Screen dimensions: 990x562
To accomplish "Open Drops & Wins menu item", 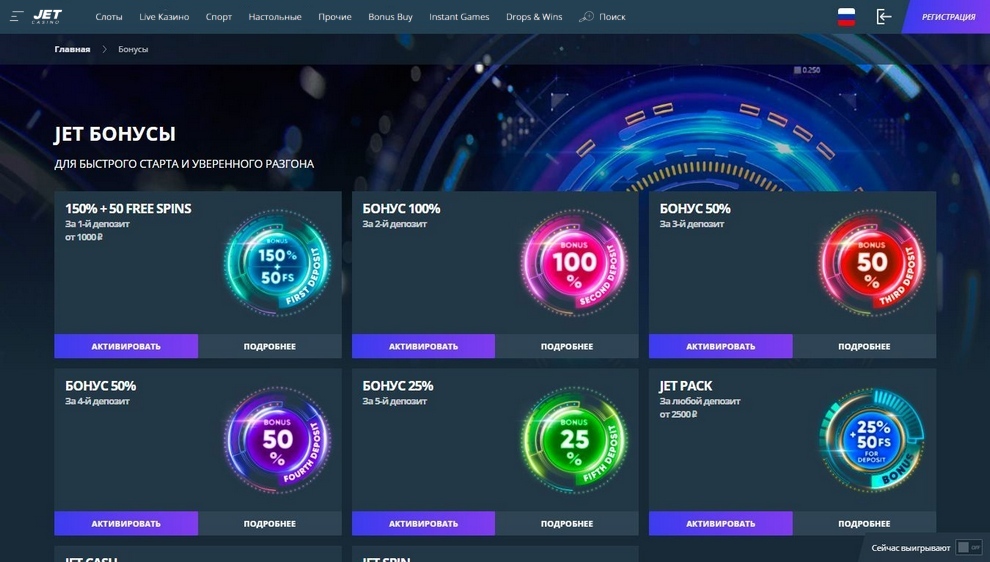I will pyautogui.click(x=534, y=17).
